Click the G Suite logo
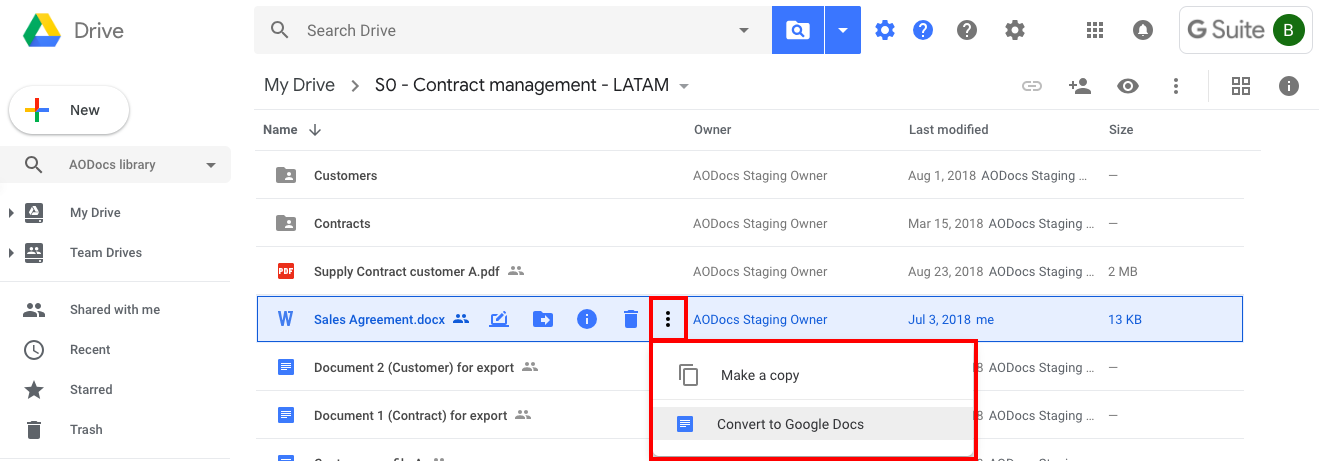 click(x=1226, y=30)
